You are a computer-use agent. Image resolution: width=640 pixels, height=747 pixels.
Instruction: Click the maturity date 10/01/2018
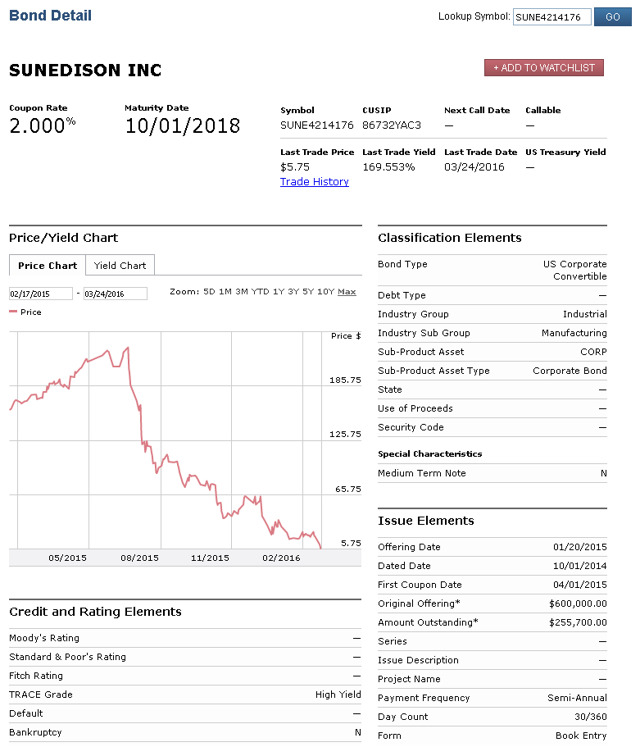tap(183, 126)
